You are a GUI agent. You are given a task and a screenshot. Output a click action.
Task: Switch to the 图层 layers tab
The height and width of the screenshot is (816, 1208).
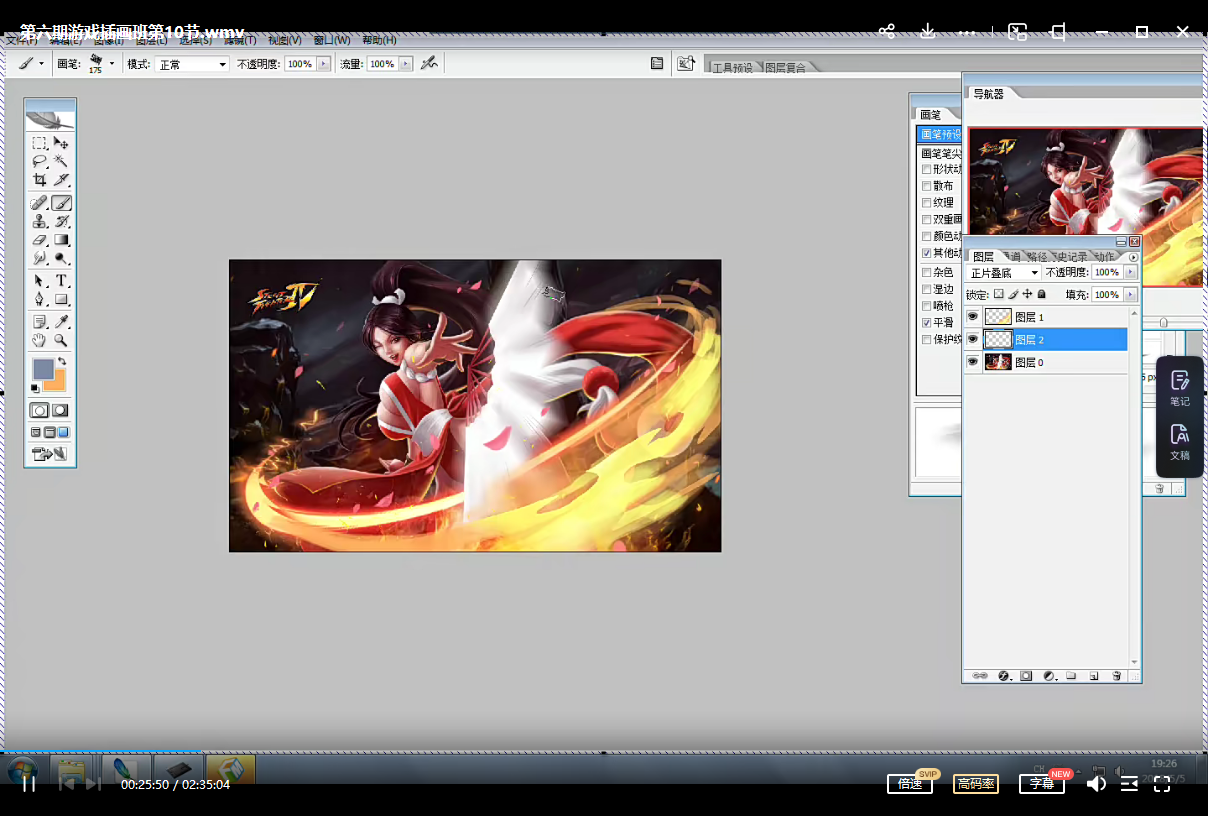click(983, 257)
